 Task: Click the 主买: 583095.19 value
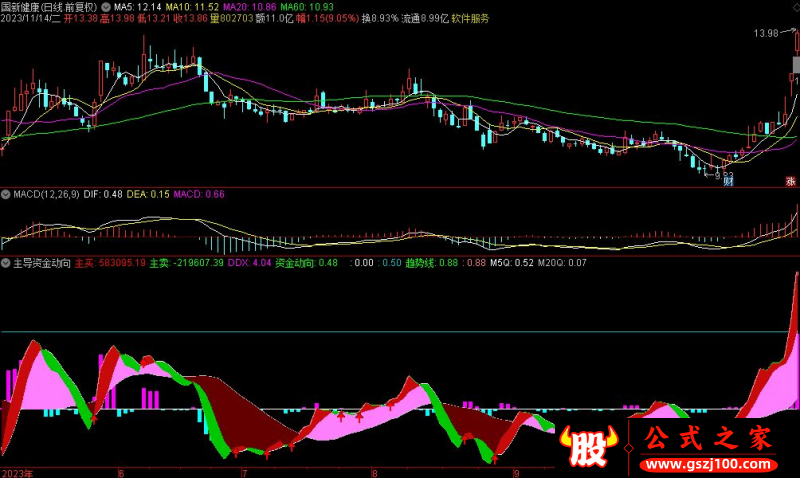(x=110, y=263)
